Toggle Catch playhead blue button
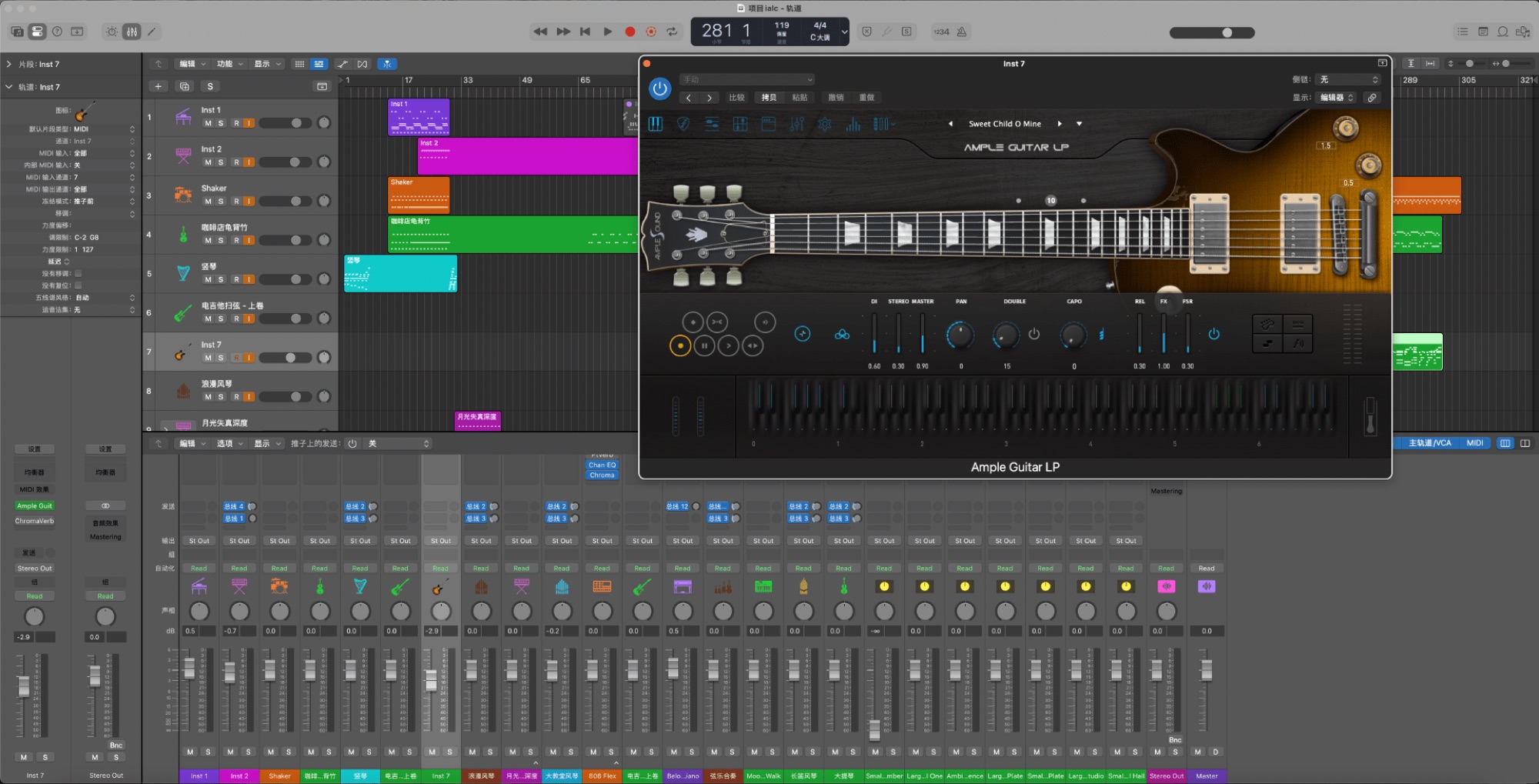This screenshot has height=784, width=1539. click(x=387, y=64)
